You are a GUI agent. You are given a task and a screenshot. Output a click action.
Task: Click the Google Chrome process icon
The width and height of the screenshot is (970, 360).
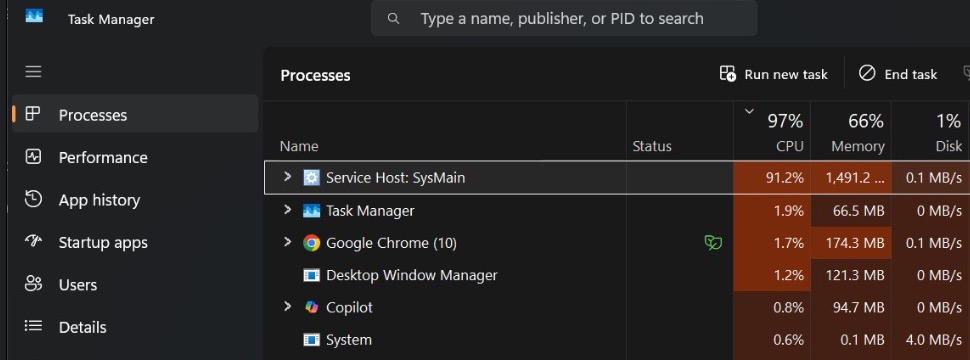pos(312,243)
